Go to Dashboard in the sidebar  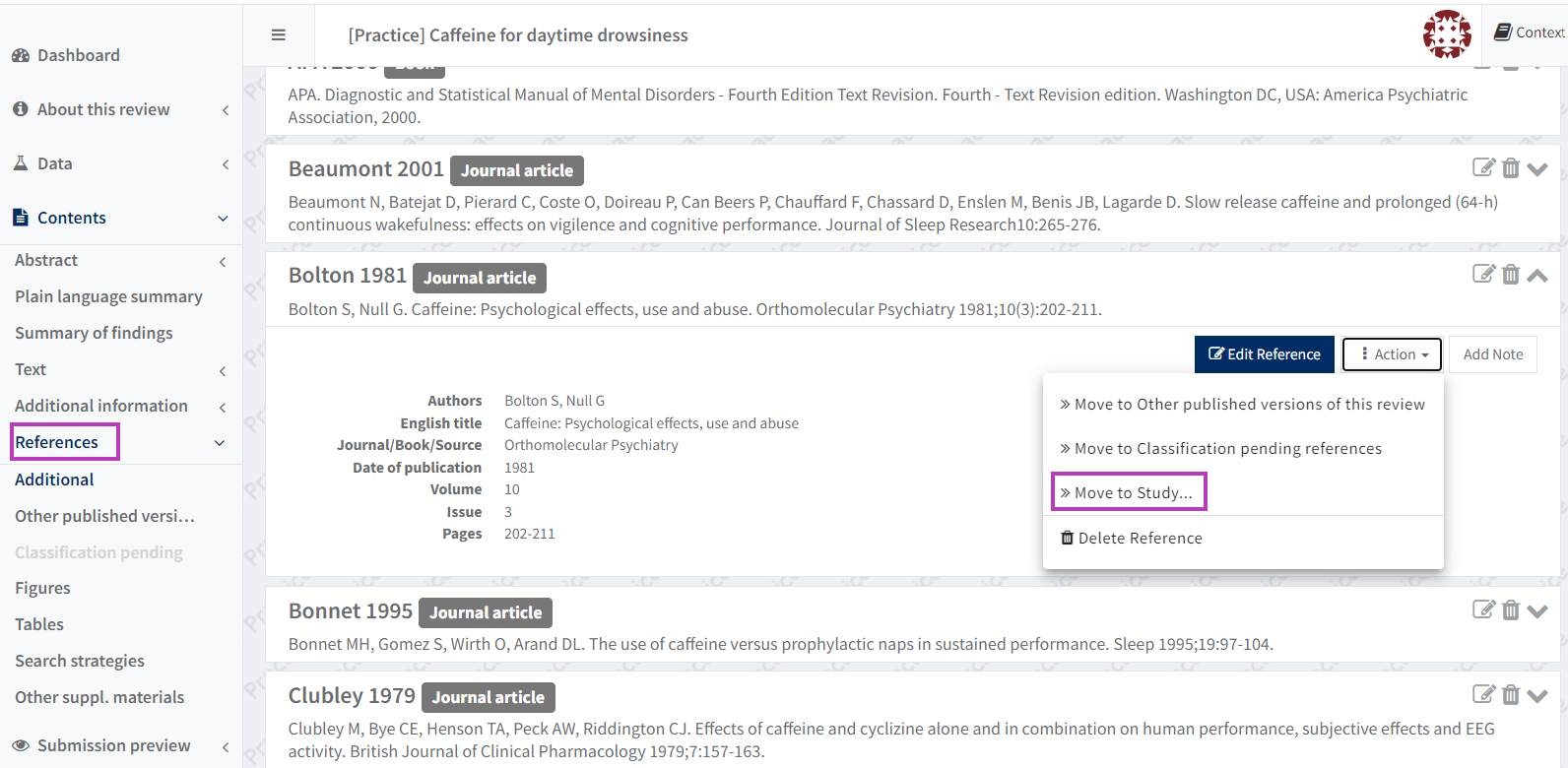point(78,55)
